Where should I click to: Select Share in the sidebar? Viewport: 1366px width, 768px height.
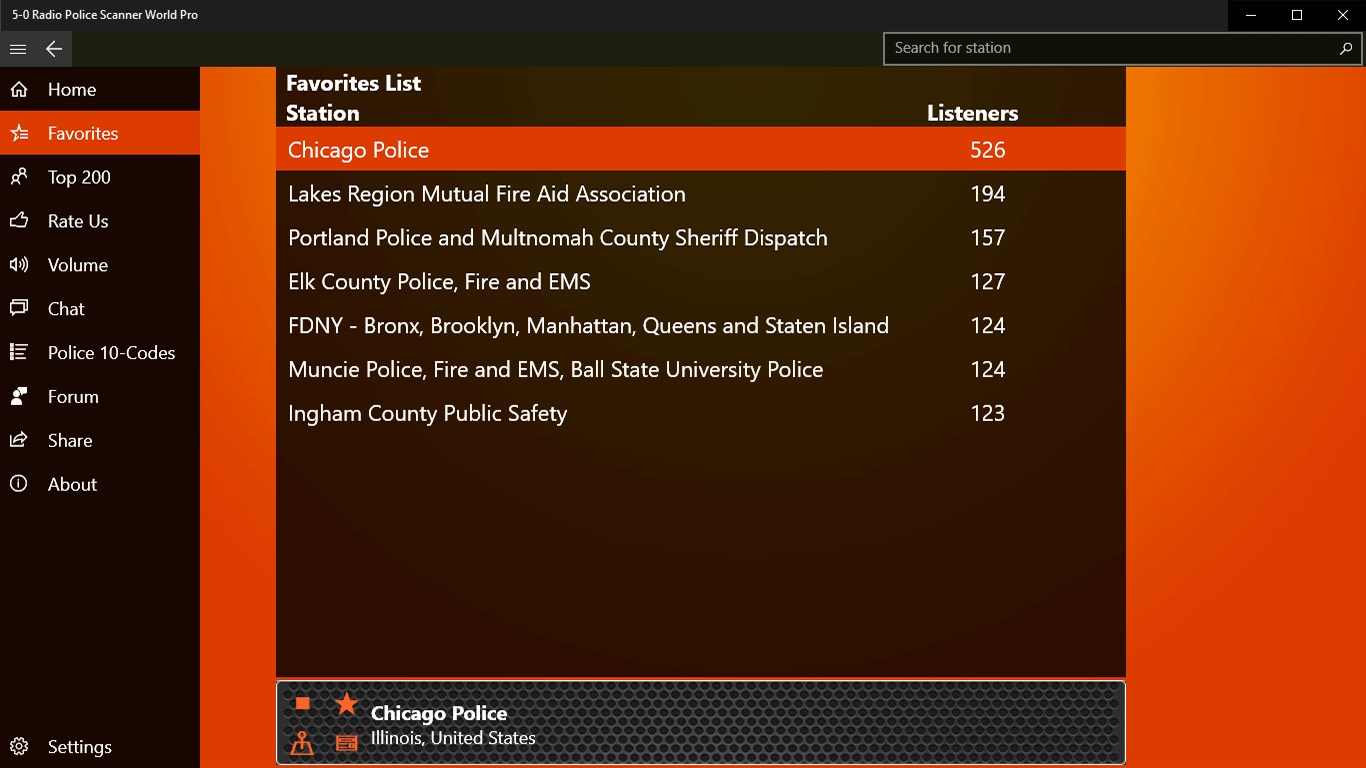click(100, 441)
